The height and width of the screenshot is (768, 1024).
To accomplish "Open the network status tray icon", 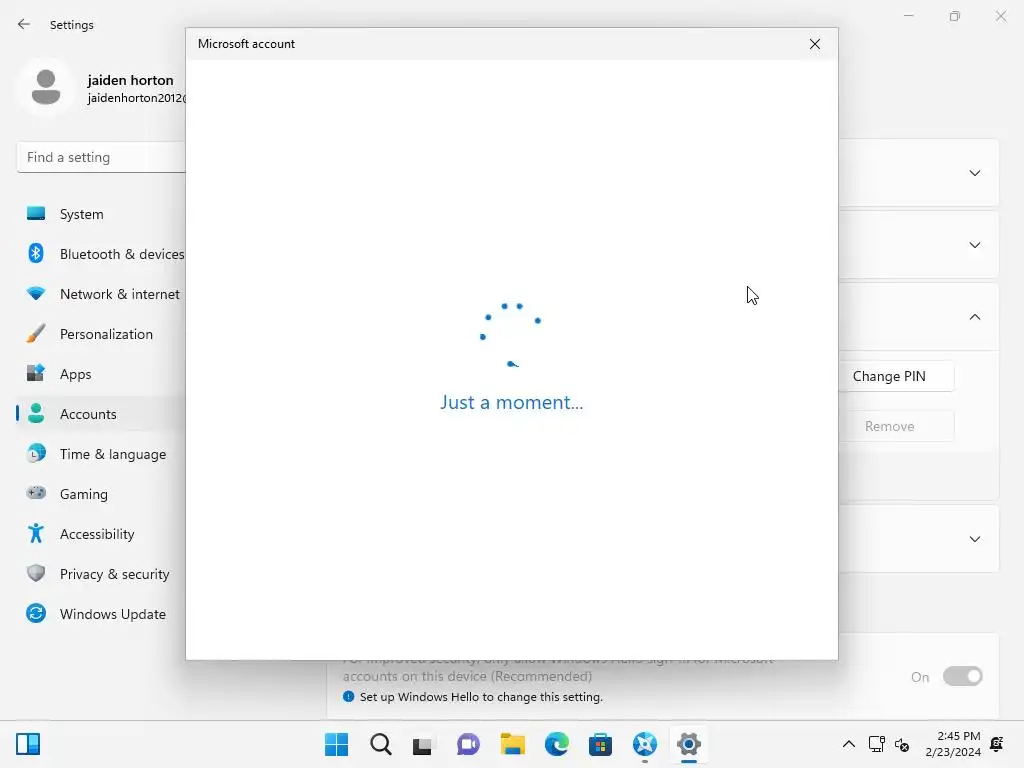I will 876,744.
